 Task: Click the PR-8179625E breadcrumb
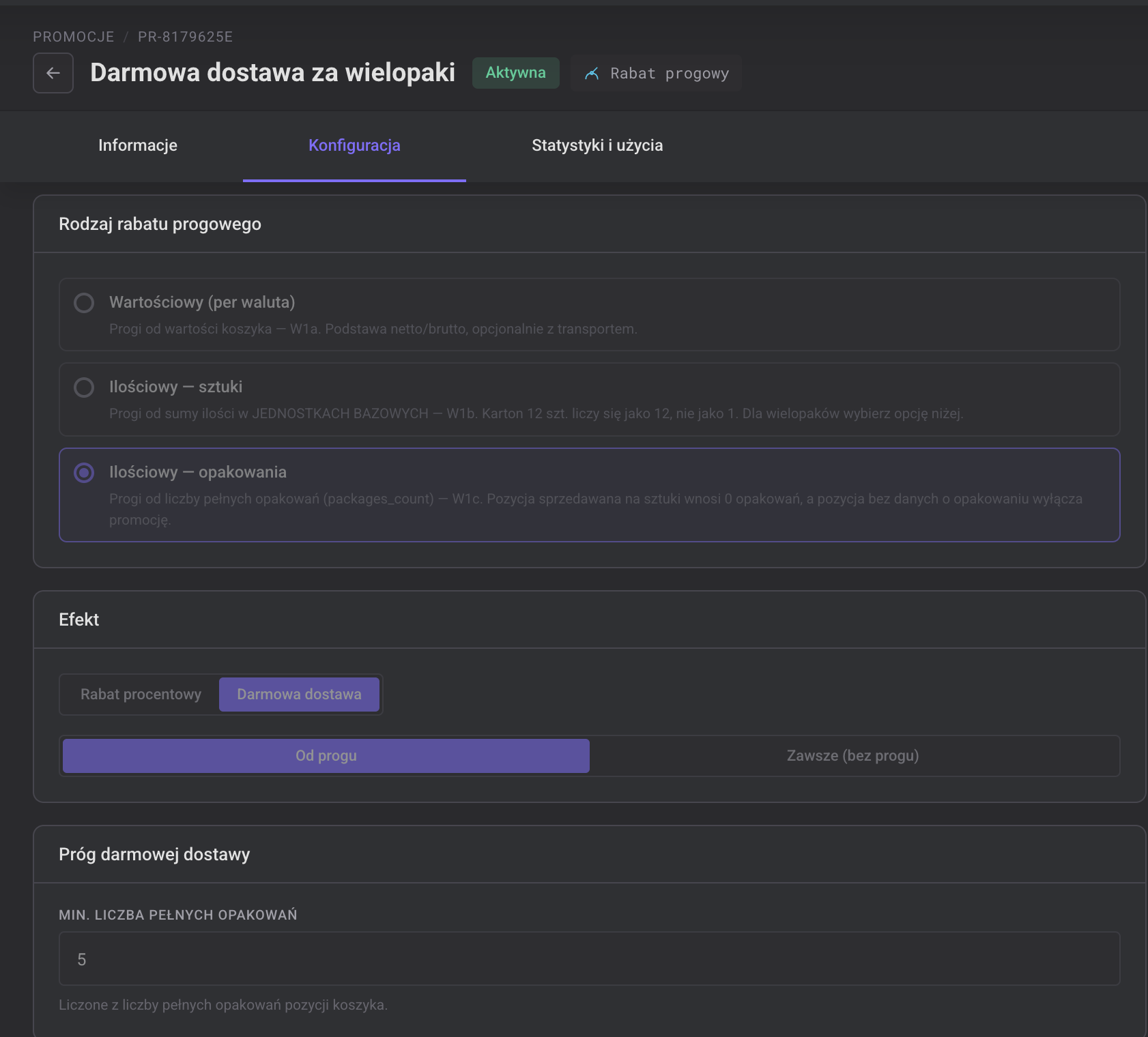(x=185, y=37)
